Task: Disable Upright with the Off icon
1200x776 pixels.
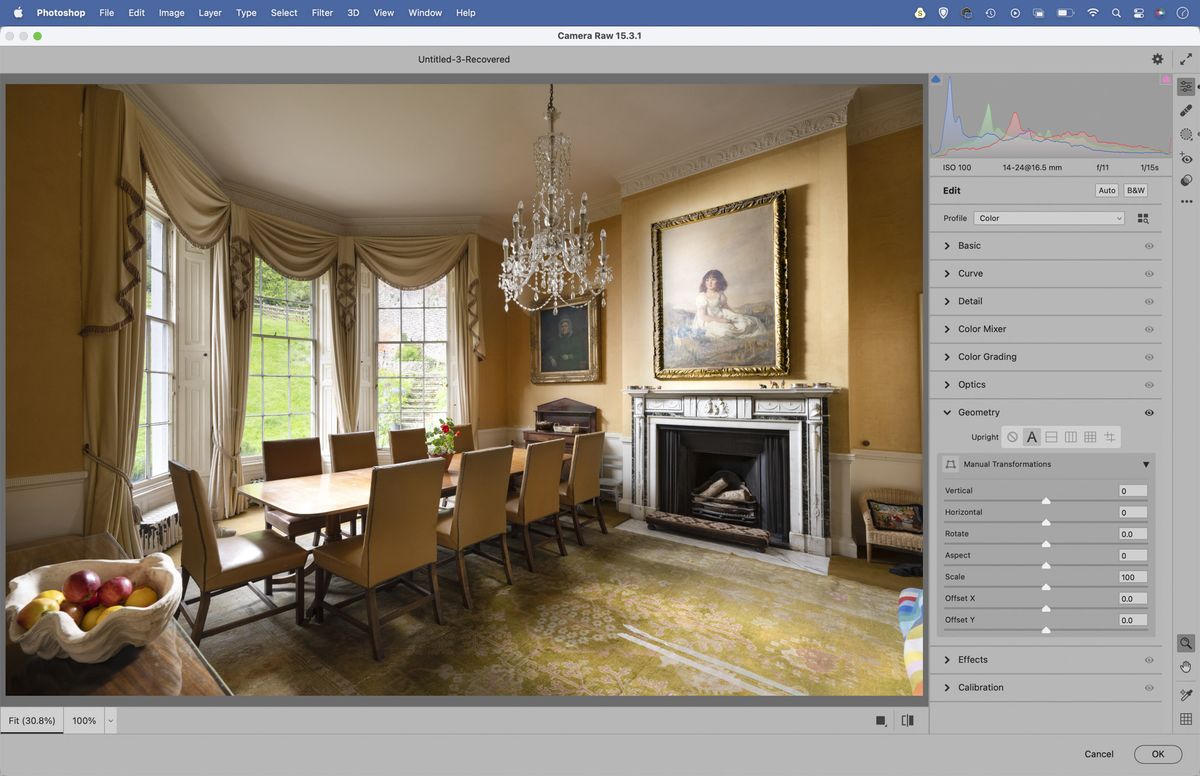Action: tap(1012, 437)
